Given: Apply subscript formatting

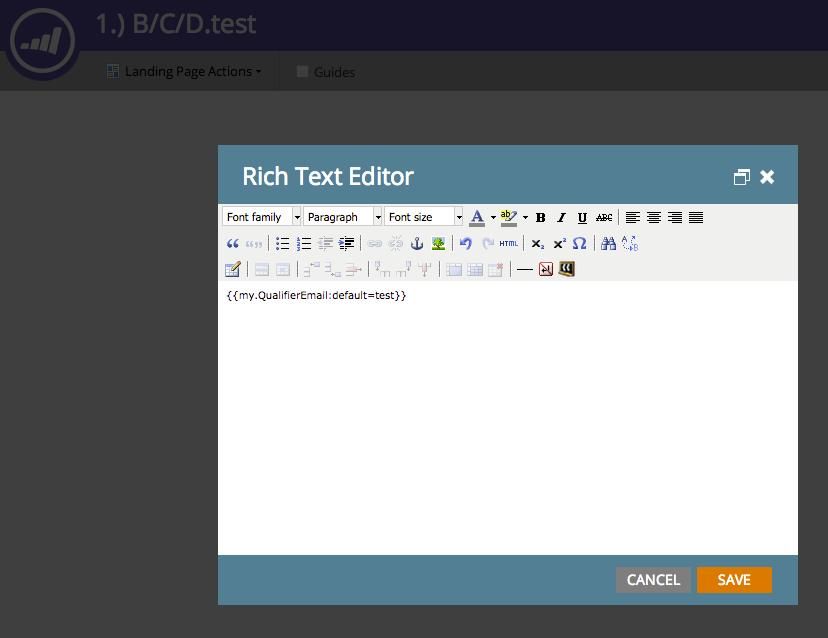Looking at the screenshot, I should tap(537, 243).
